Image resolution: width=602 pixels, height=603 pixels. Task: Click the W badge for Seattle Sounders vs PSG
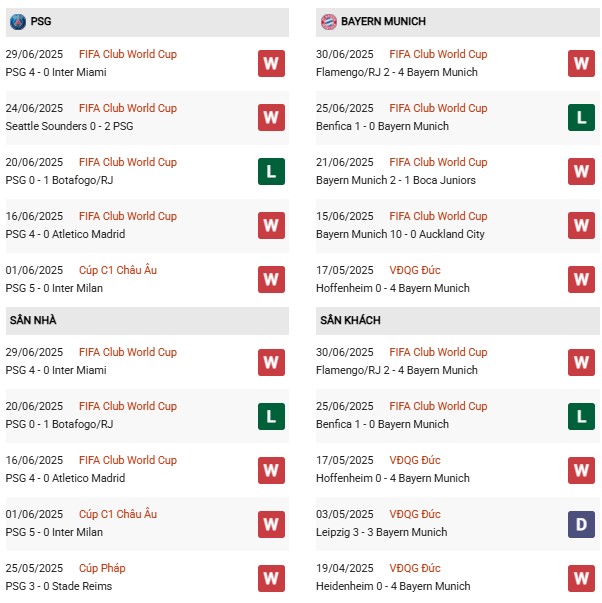[271, 118]
